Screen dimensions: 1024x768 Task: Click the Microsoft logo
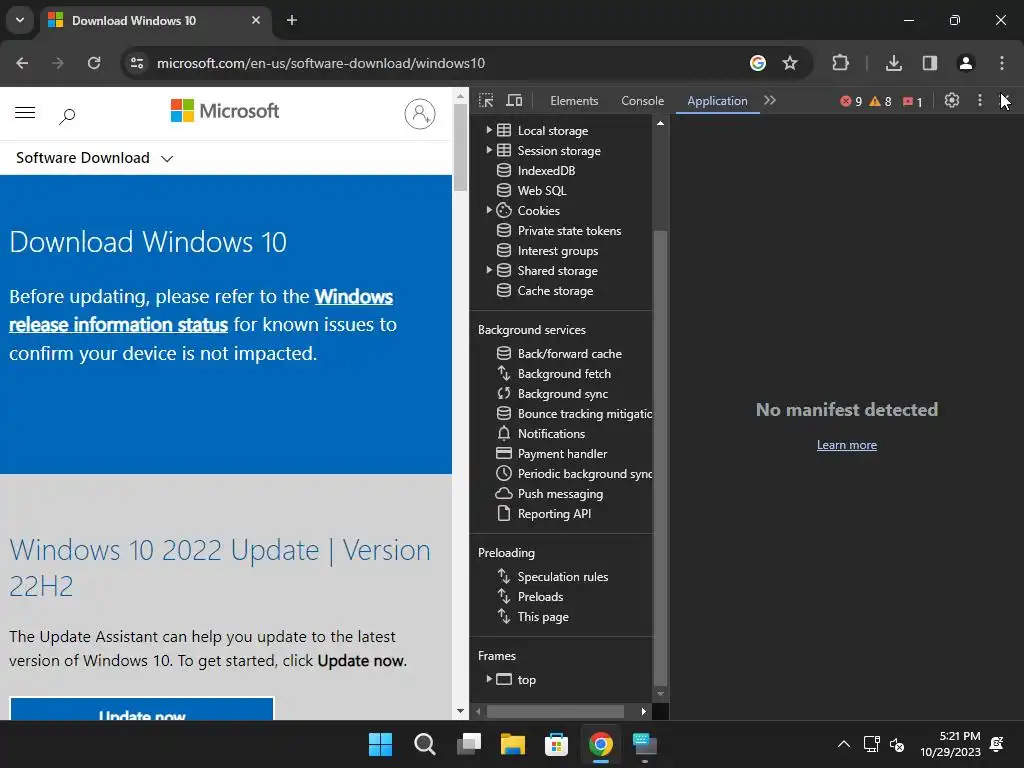[225, 111]
